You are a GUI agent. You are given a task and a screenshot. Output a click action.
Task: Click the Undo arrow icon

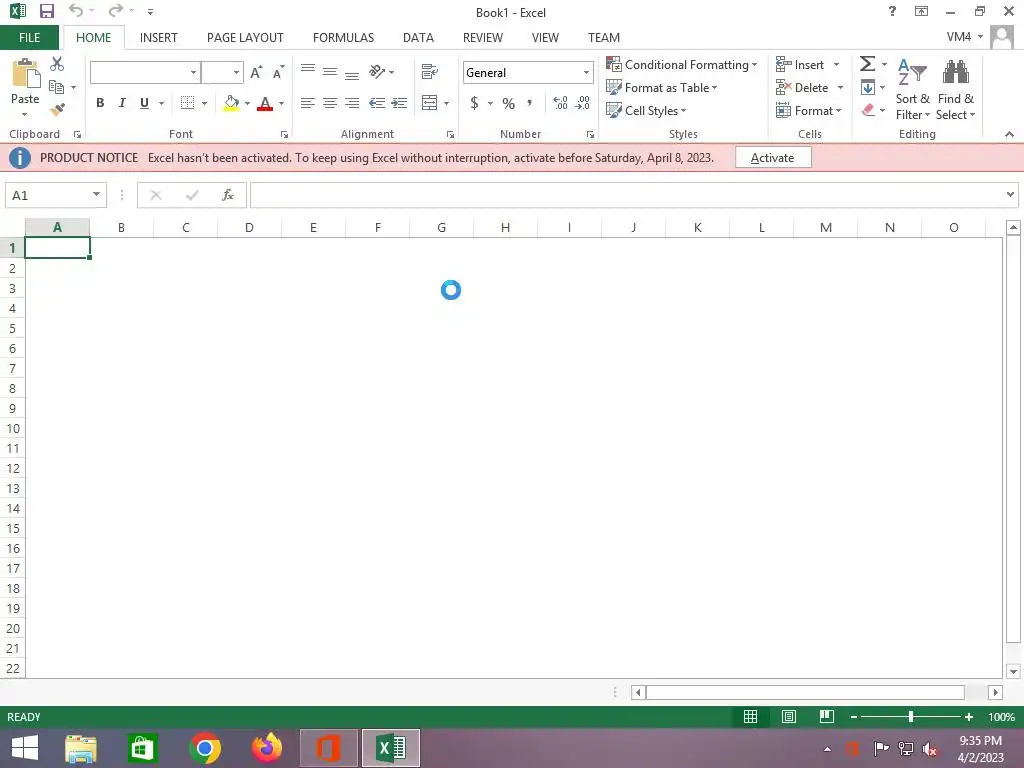click(76, 10)
